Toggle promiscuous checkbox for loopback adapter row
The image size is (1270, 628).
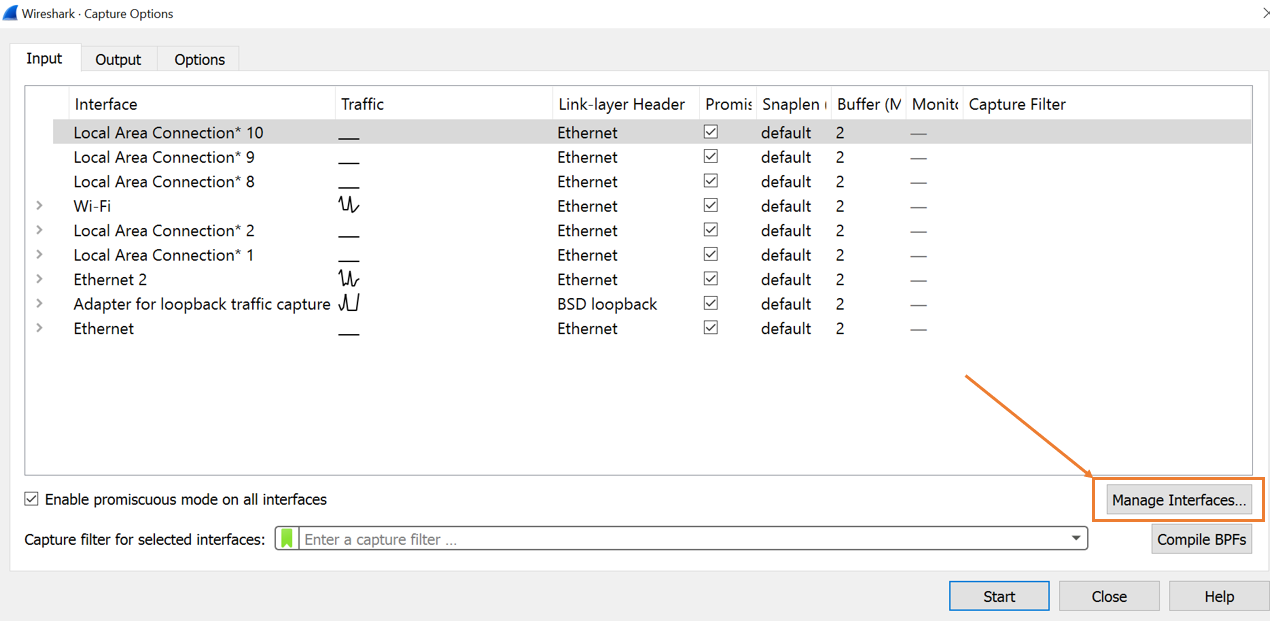coord(711,303)
